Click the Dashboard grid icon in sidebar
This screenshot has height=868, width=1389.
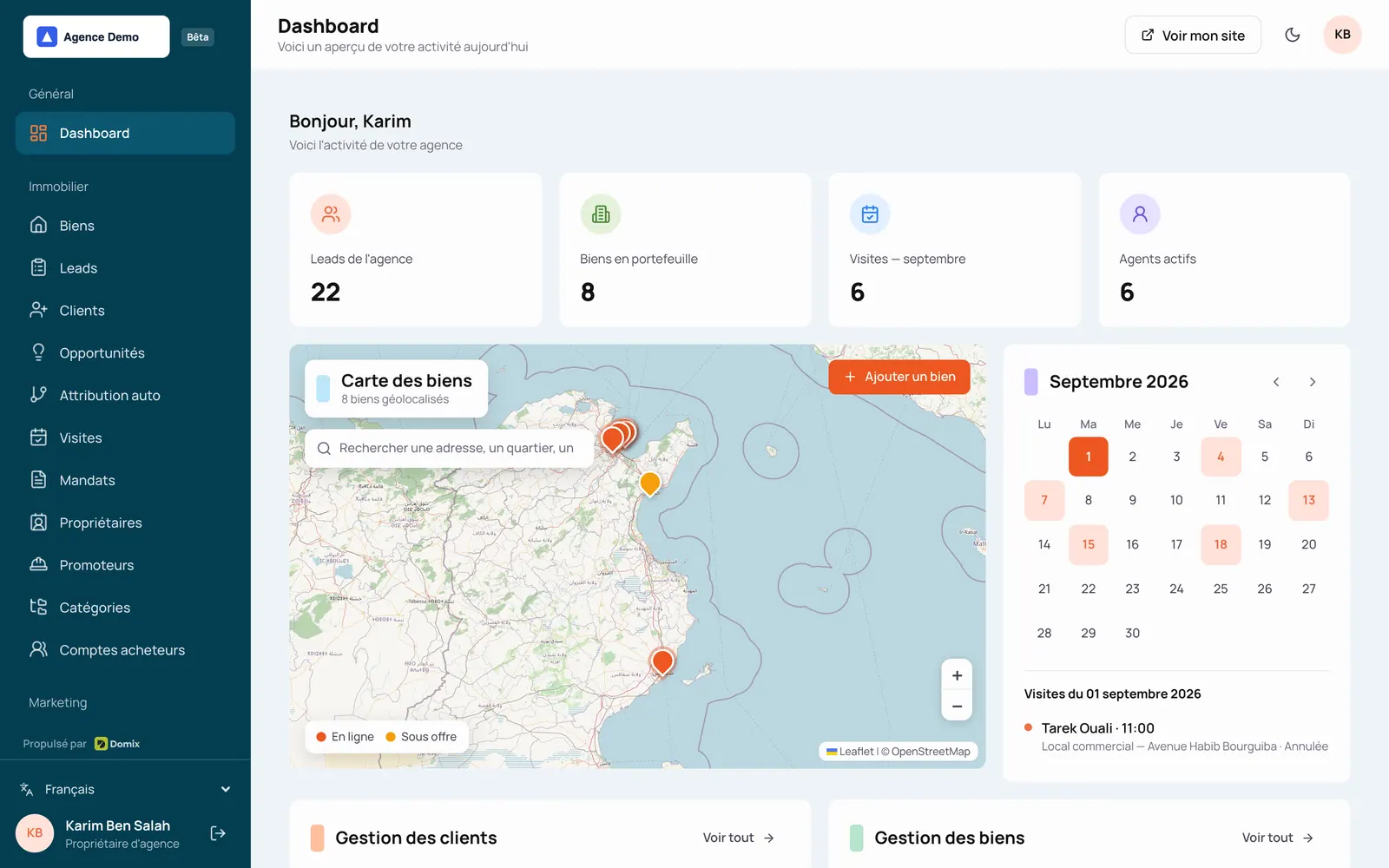point(38,133)
